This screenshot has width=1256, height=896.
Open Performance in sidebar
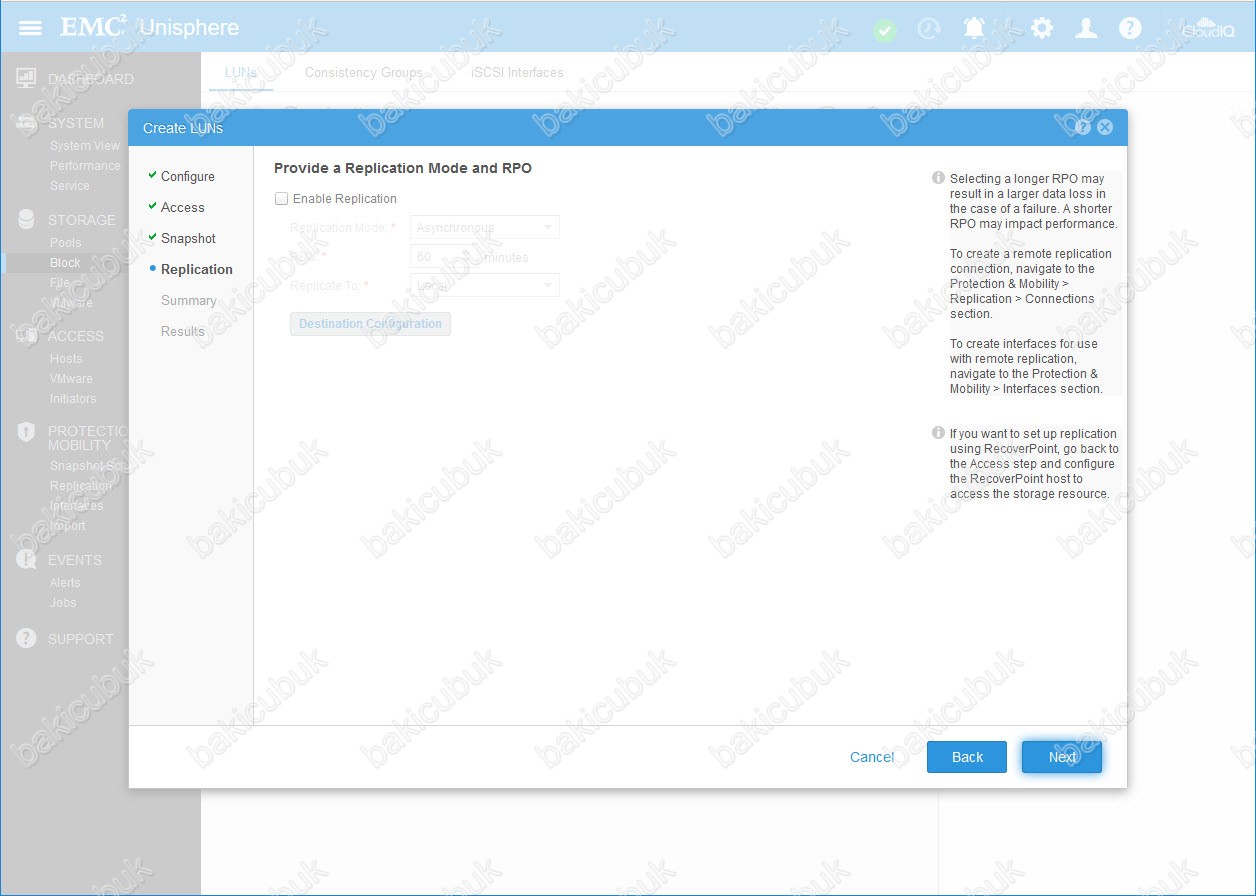coord(85,166)
